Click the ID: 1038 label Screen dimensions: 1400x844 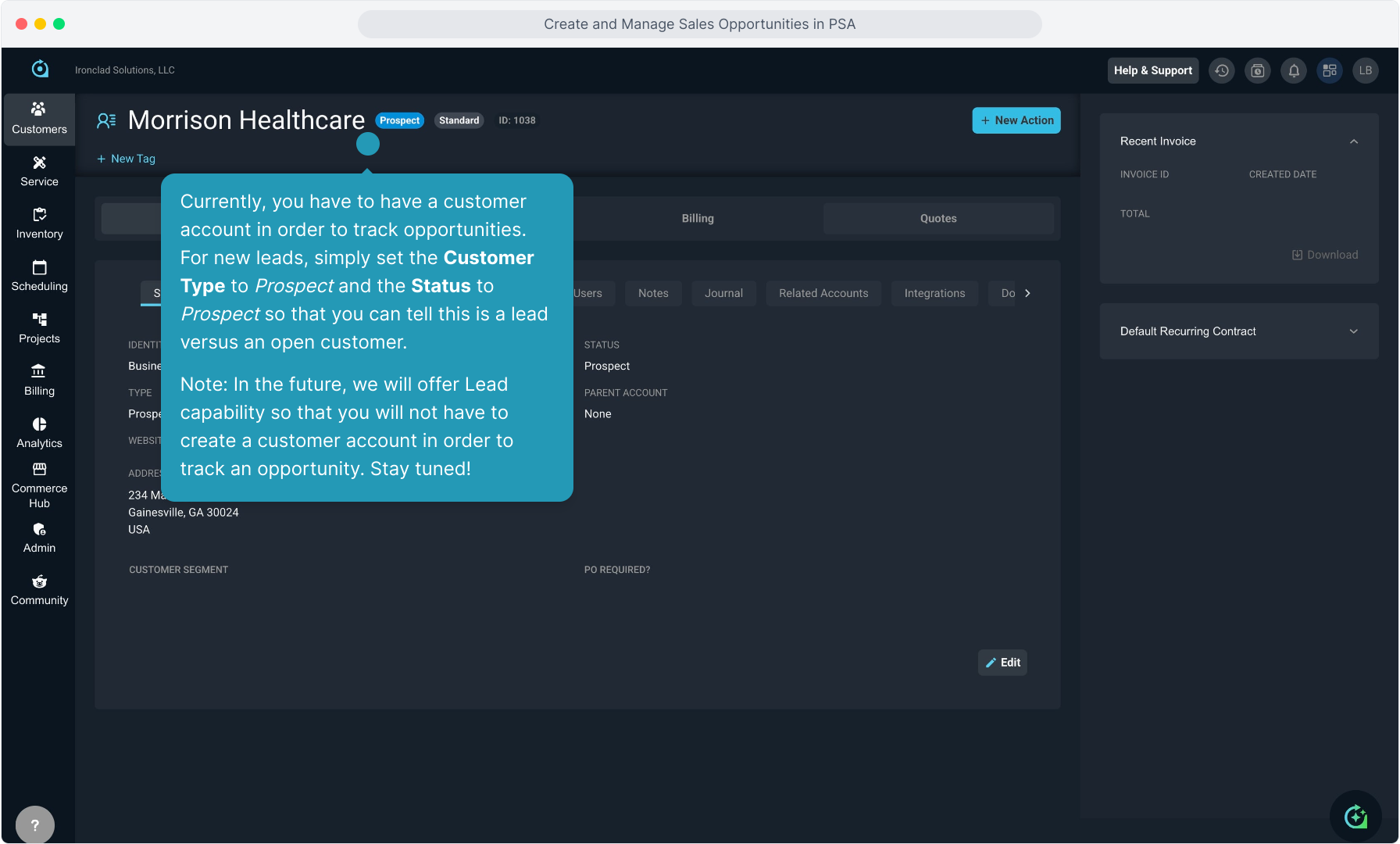pyautogui.click(x=517, y=120)
